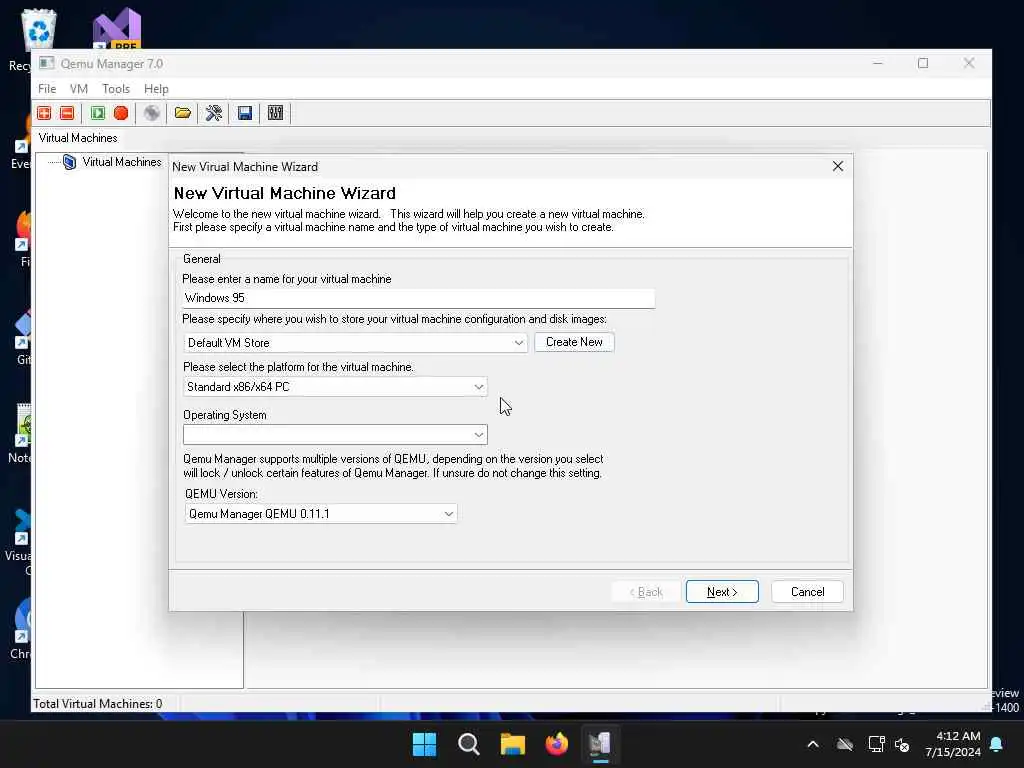The image size is (1024, 768).
Task: Click the disabled Back button
Action: click(x=646, y=592)
